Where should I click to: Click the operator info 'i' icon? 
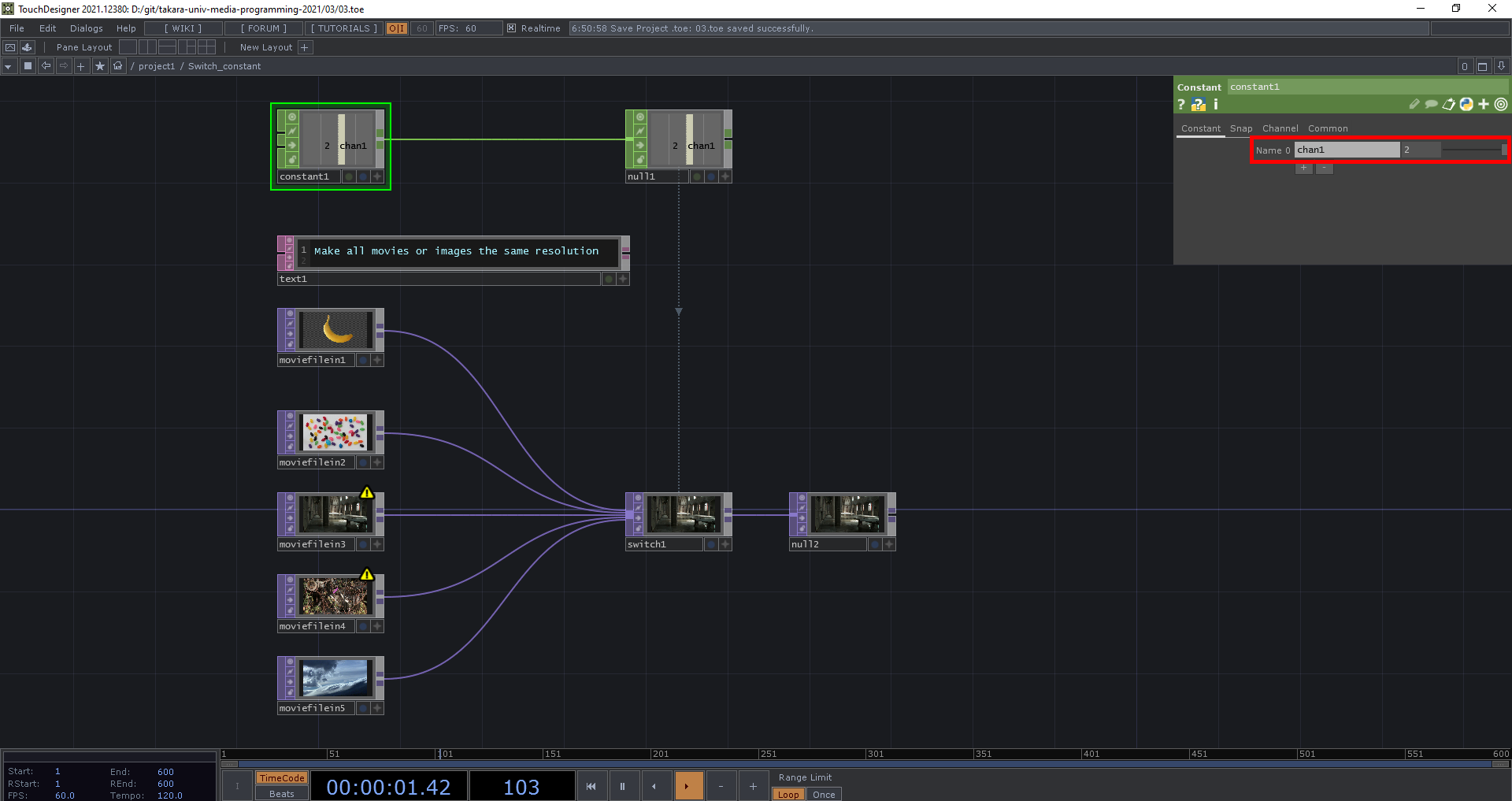click(1216, 105)
